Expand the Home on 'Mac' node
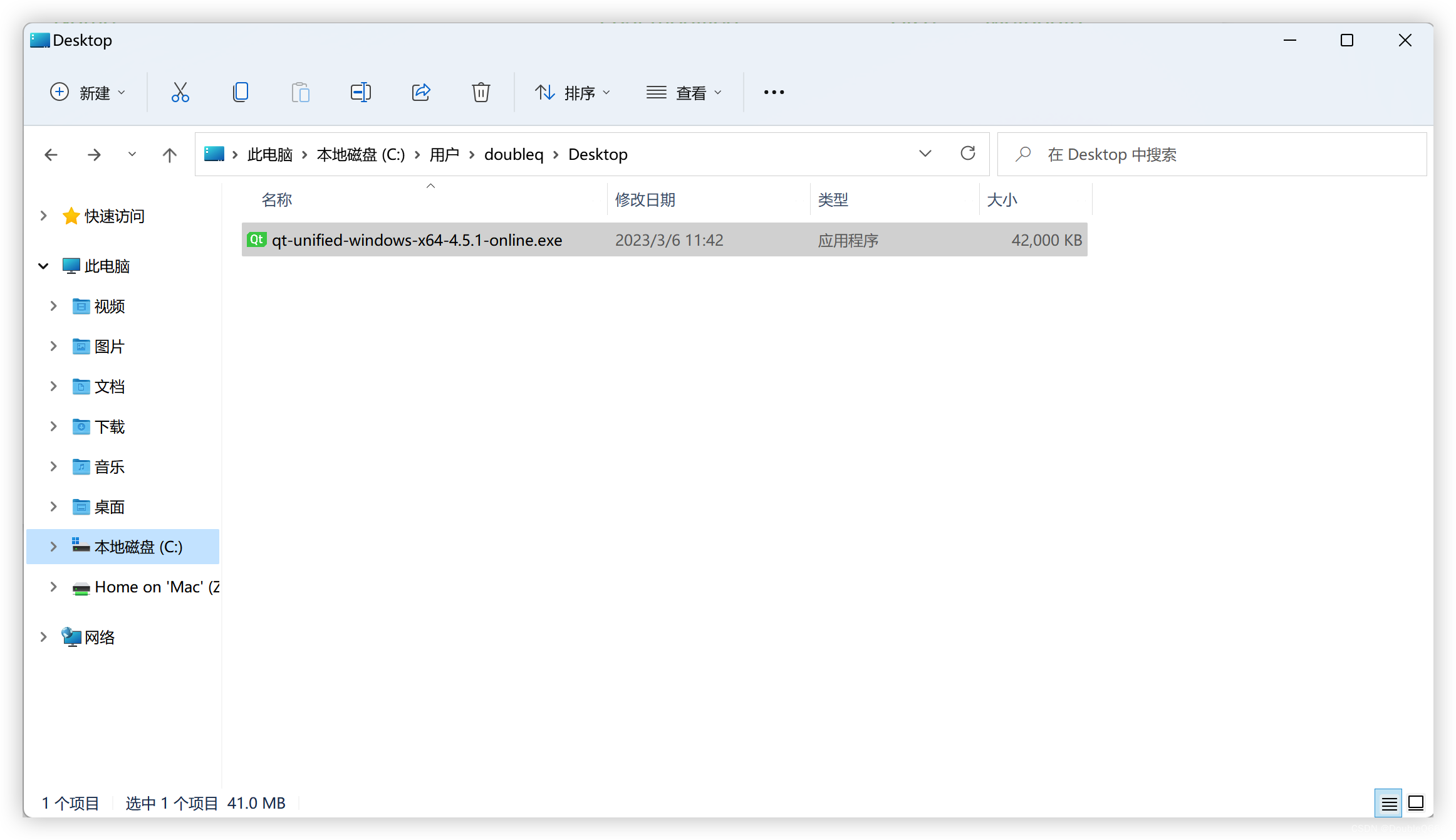This screenshot has height=840, width=1456. click(x=53, y=587)
